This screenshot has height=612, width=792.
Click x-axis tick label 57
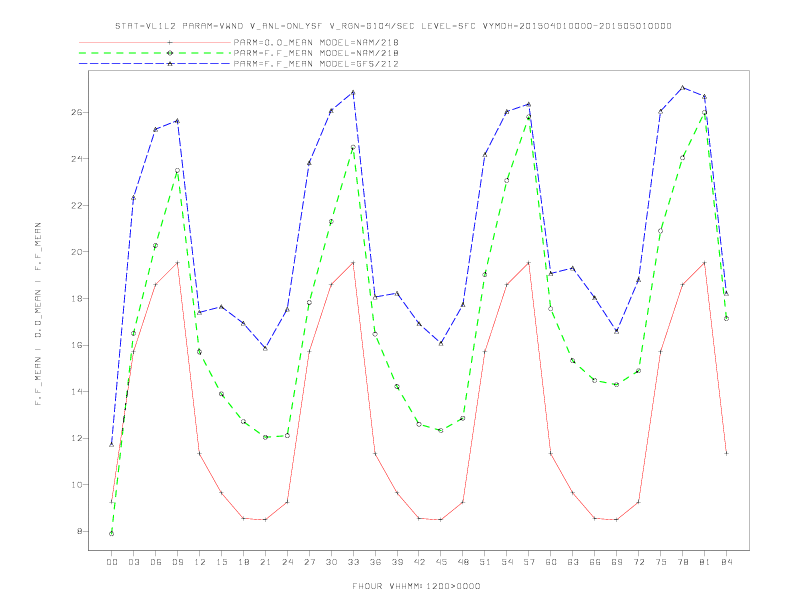(x=529, y=562)
